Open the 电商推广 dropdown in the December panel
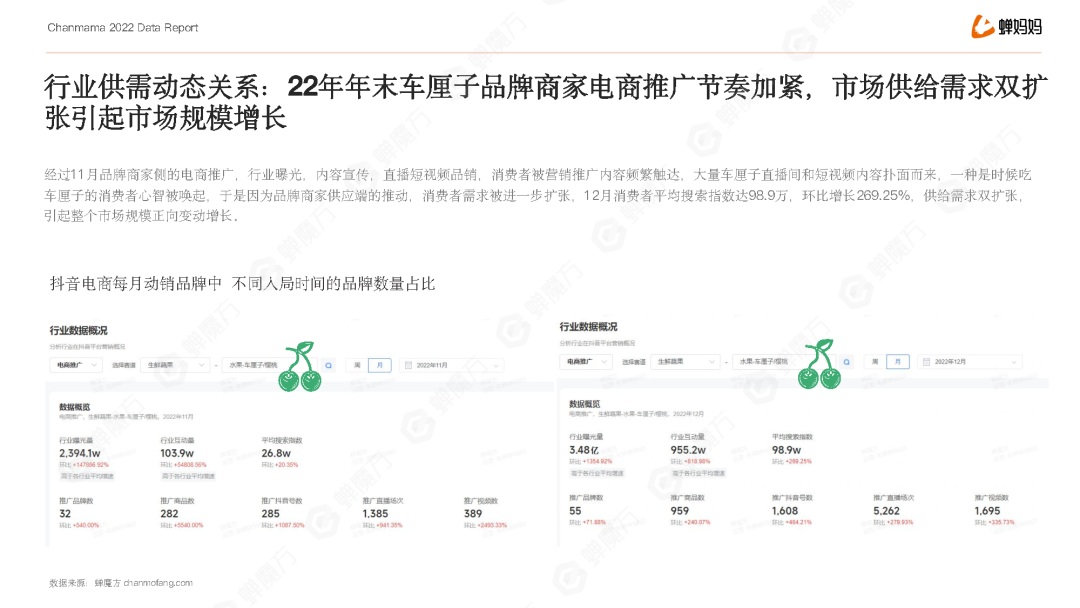 click(x=585, y=361)
